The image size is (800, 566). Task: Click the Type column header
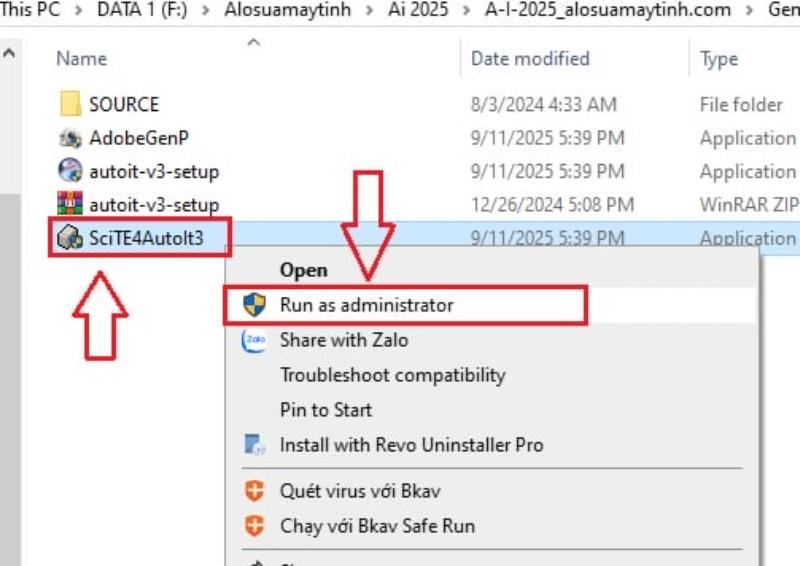[719, 59]
